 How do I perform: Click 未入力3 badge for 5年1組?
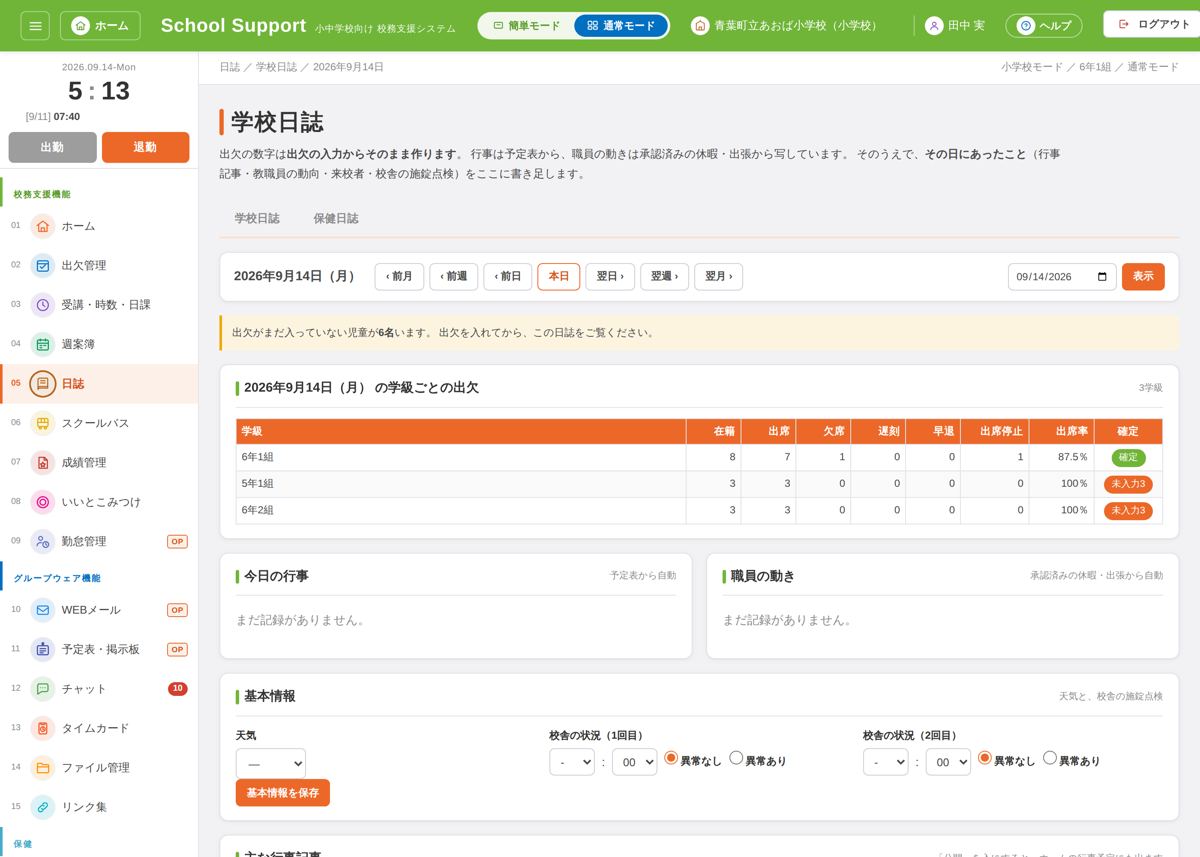coord(1128,484)
